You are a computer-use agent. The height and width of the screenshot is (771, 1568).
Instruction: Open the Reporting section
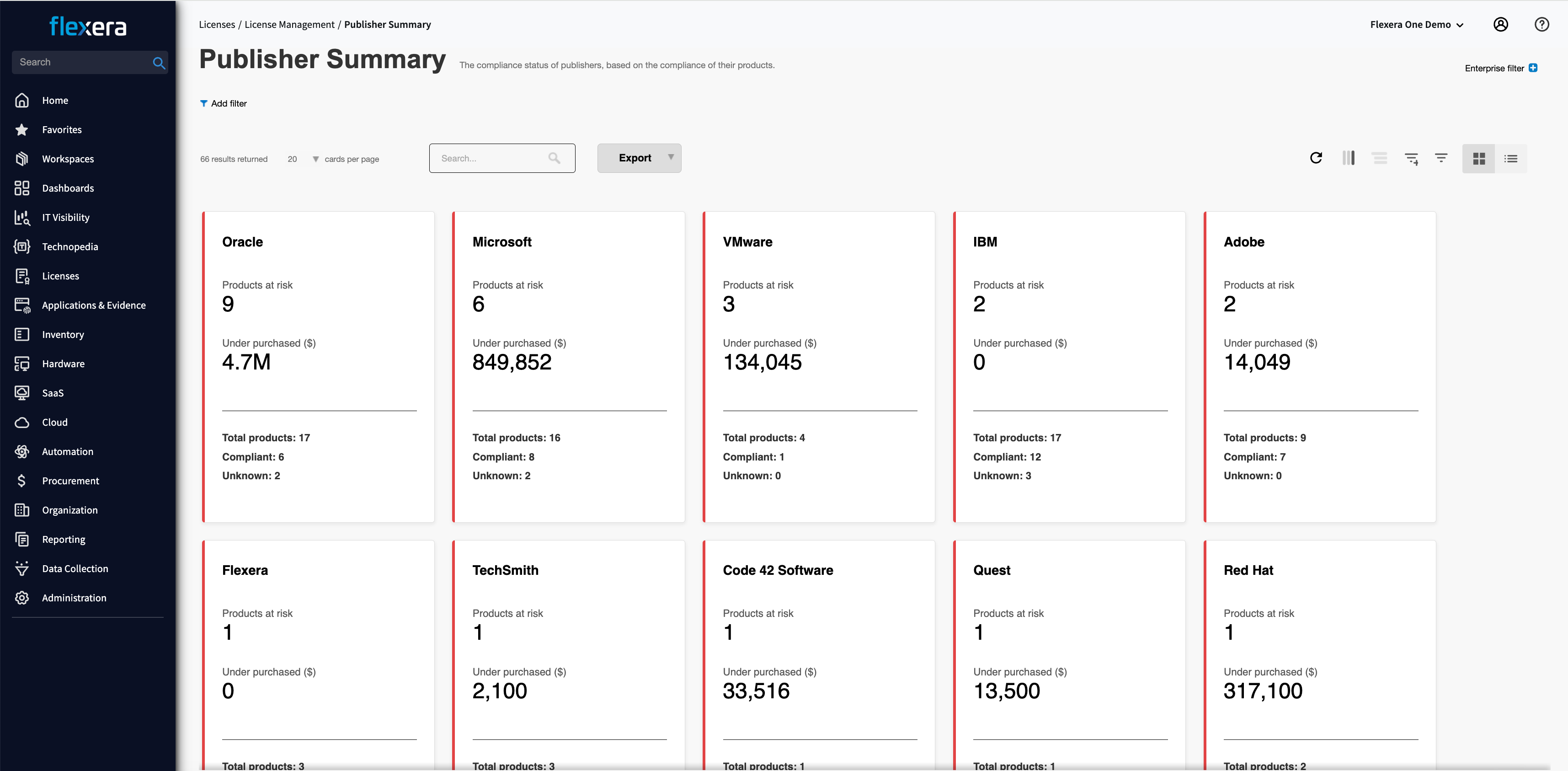tap(63, 539)
